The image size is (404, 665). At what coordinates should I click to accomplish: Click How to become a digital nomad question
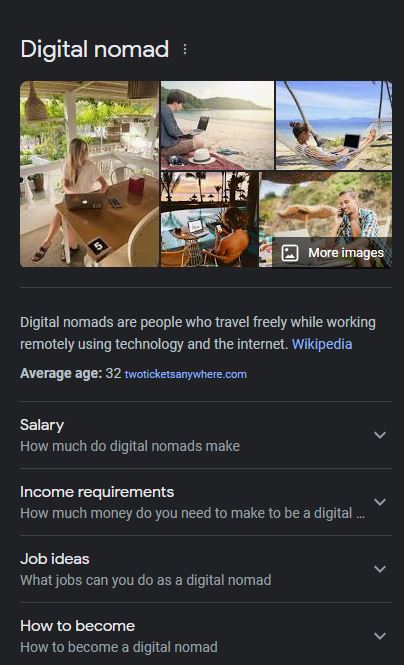[119, 647]
